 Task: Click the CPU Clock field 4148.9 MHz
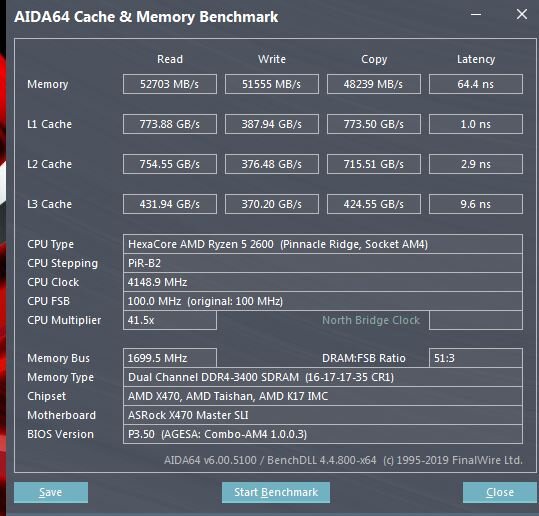[x=323, y=282]
